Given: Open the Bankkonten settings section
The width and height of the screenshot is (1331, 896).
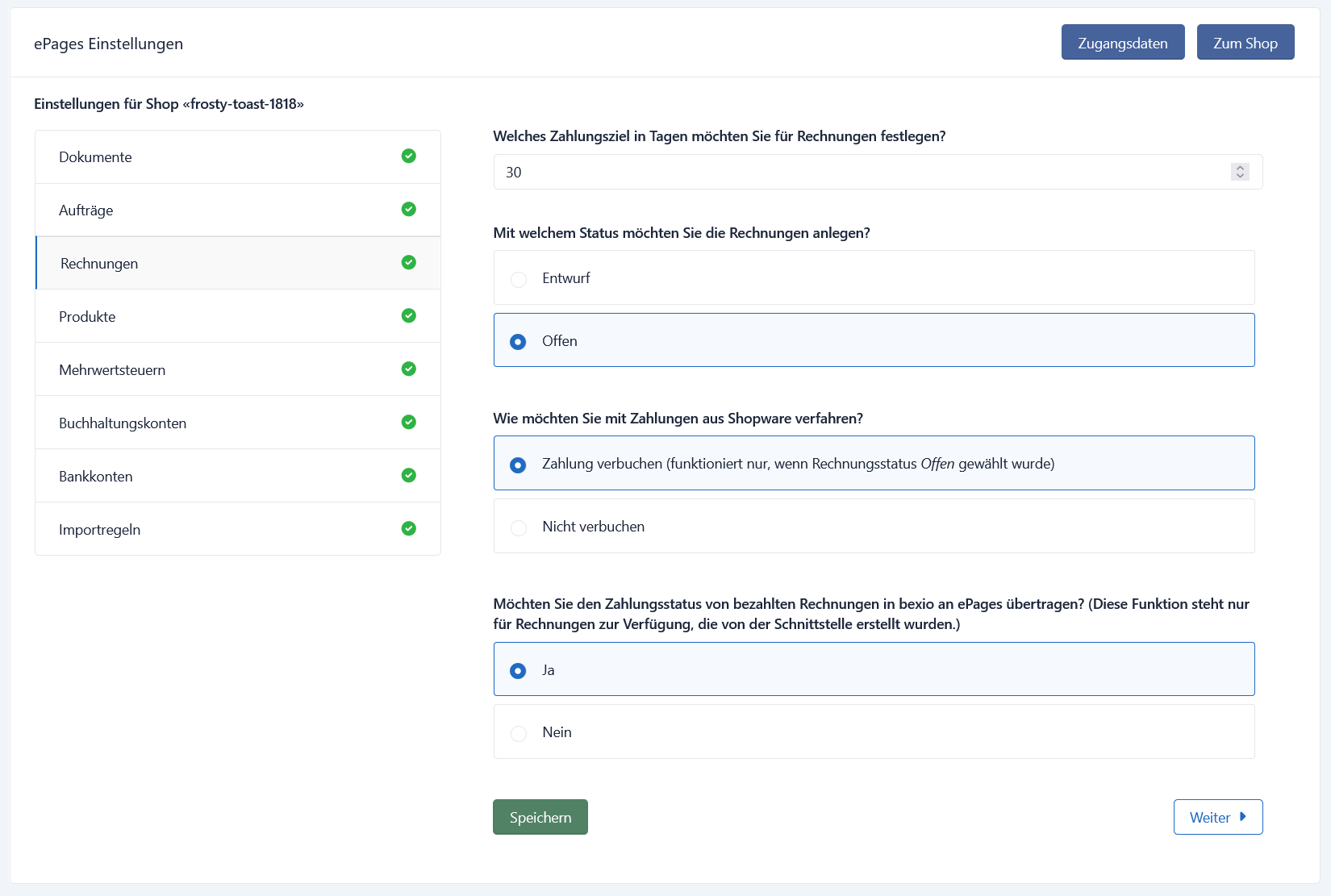Looking at the screenshot, I should point(238,476).
